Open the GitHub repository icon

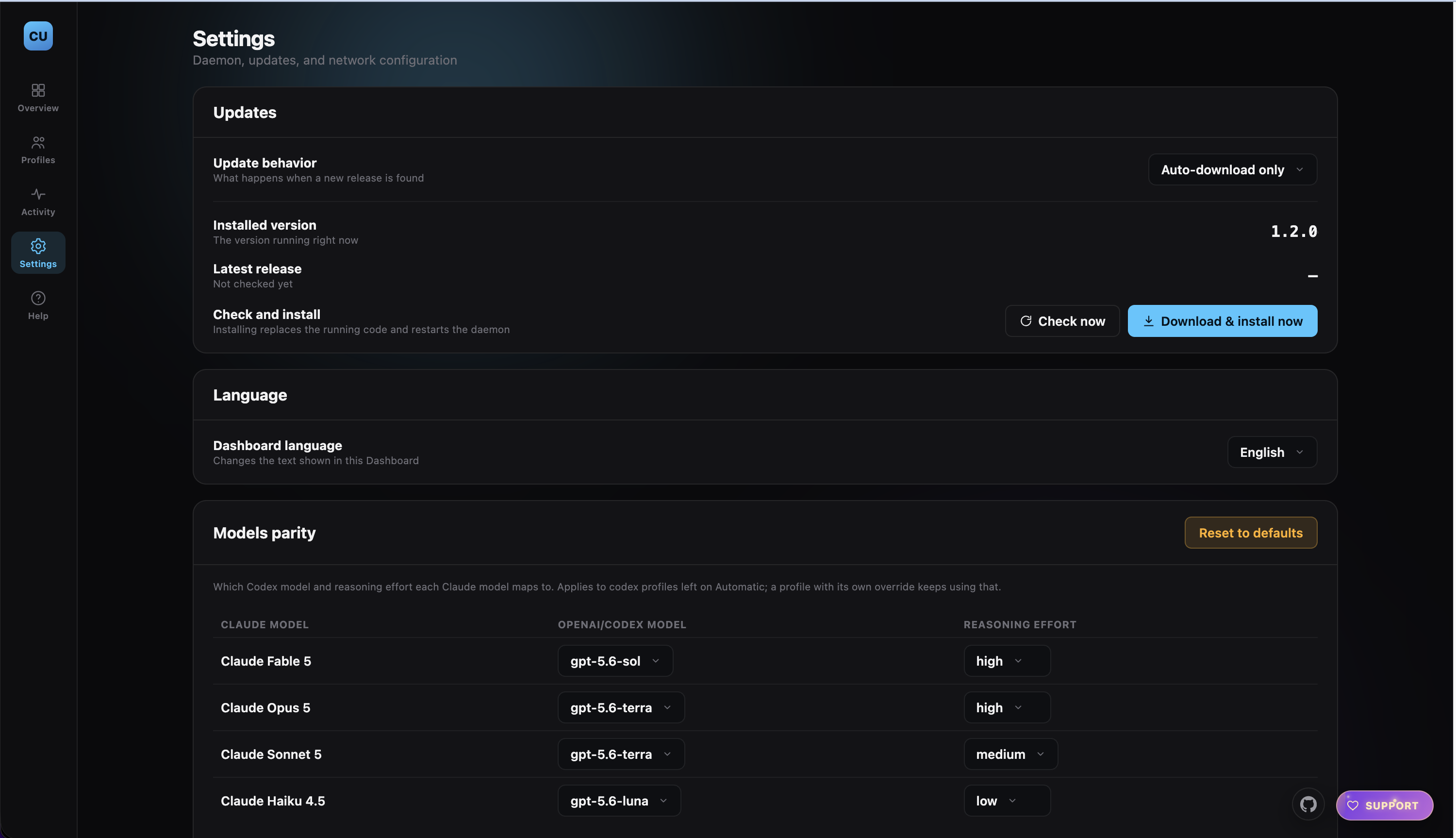coord(1308,804)
